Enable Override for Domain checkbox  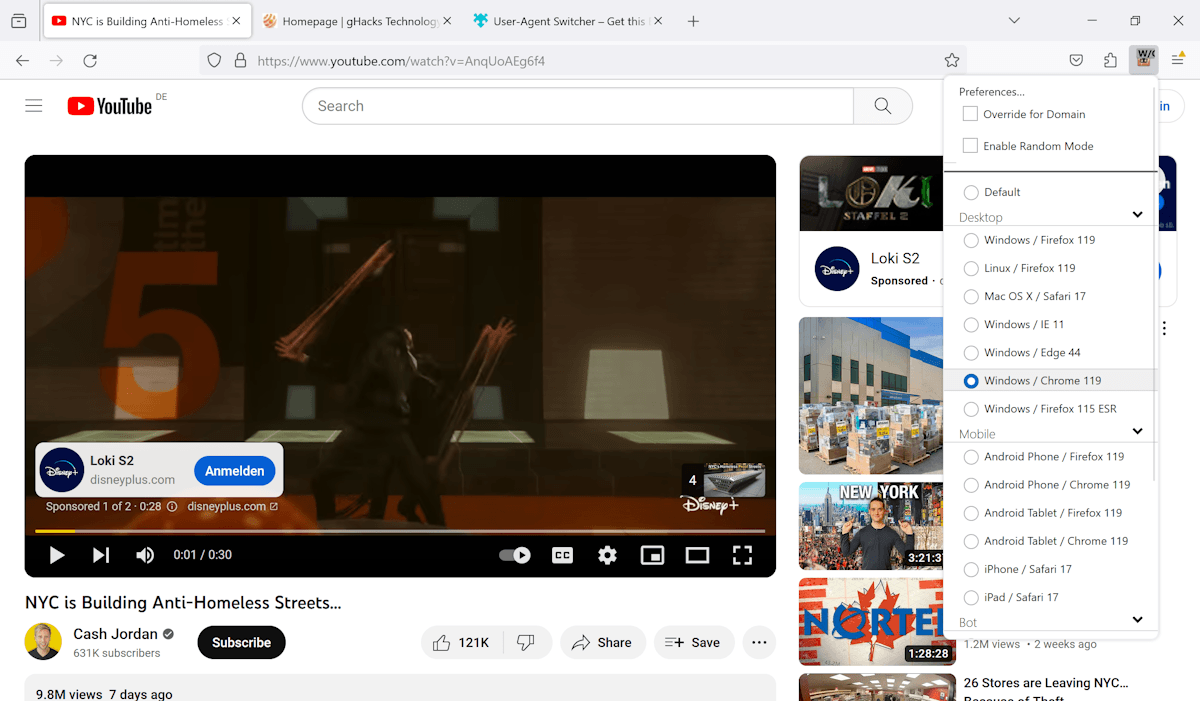[970, 114]
